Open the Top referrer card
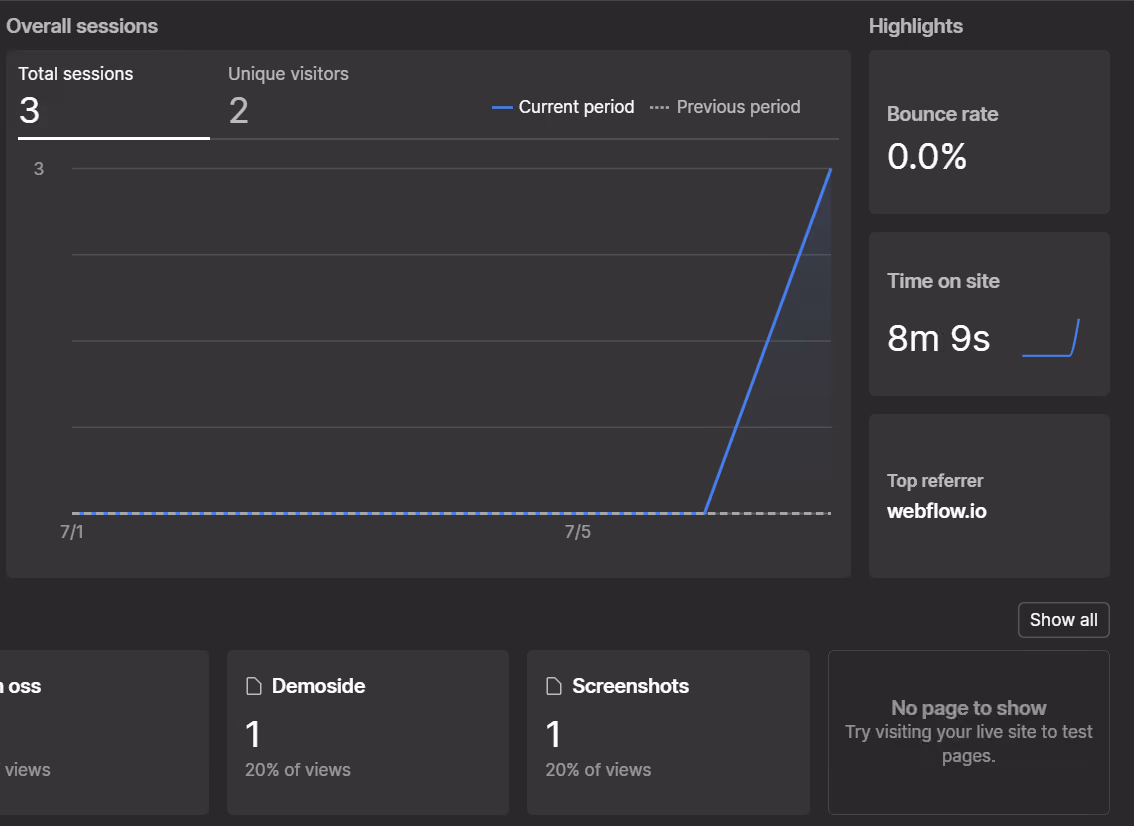Viewport: 1134px width, 826px height. (989, 495)
